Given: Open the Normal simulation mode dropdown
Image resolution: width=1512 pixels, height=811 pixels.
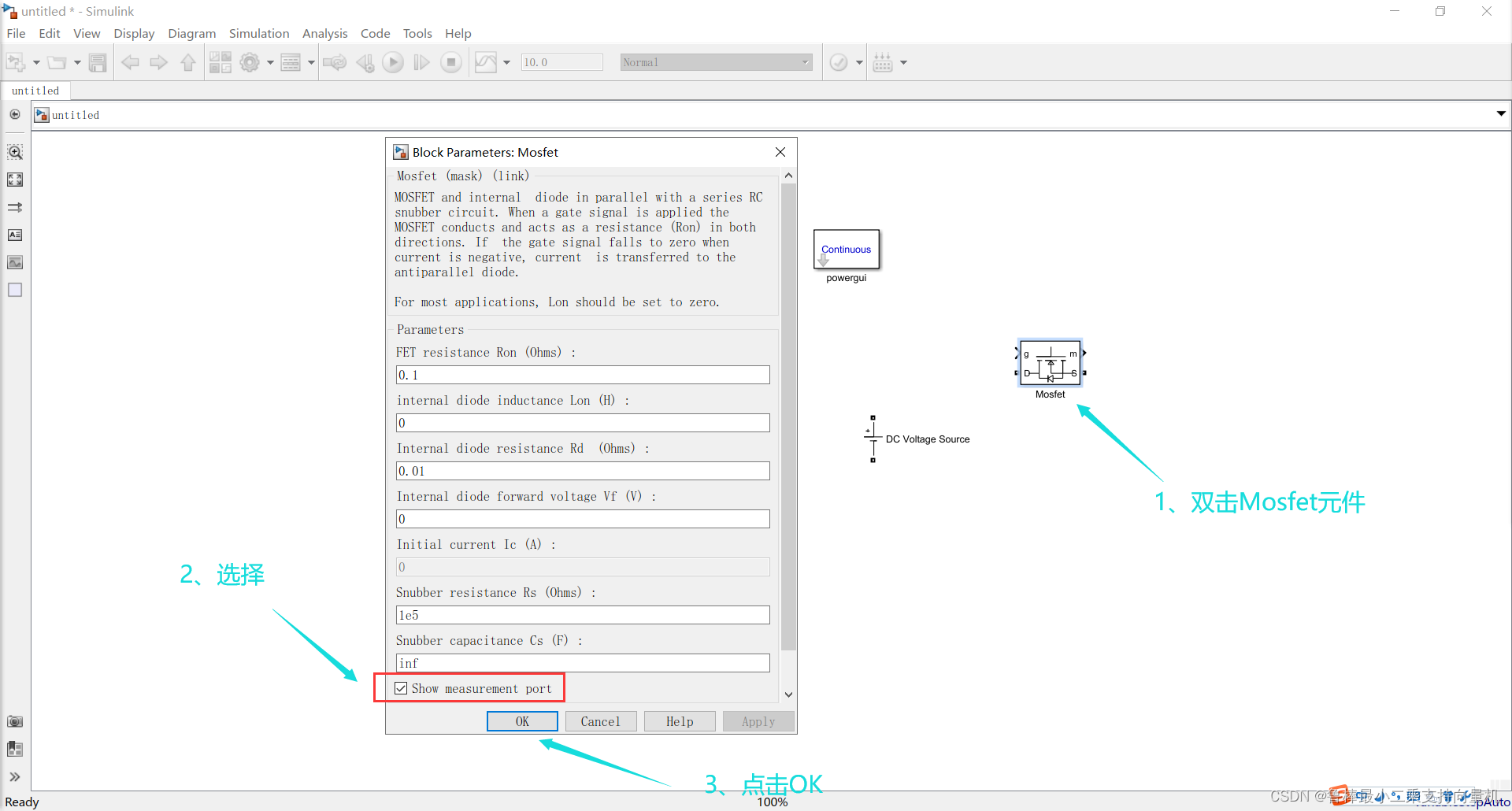Looking at the screenshot, I should click(x=716, y=62).
